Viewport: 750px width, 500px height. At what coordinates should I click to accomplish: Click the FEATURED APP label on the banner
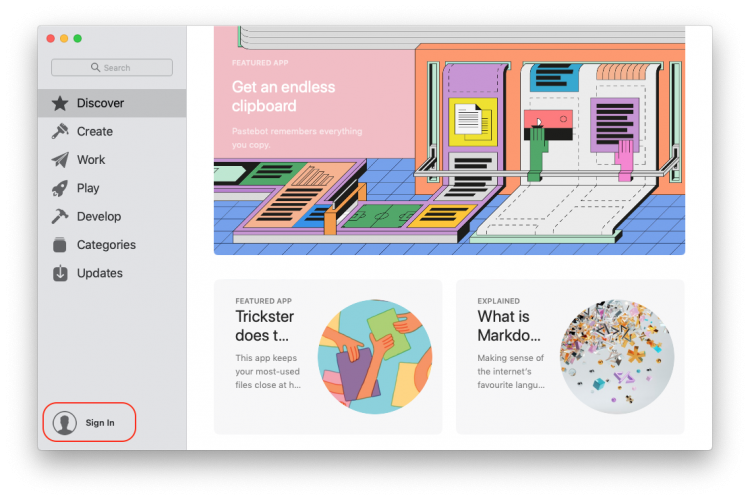pos(260,63)
